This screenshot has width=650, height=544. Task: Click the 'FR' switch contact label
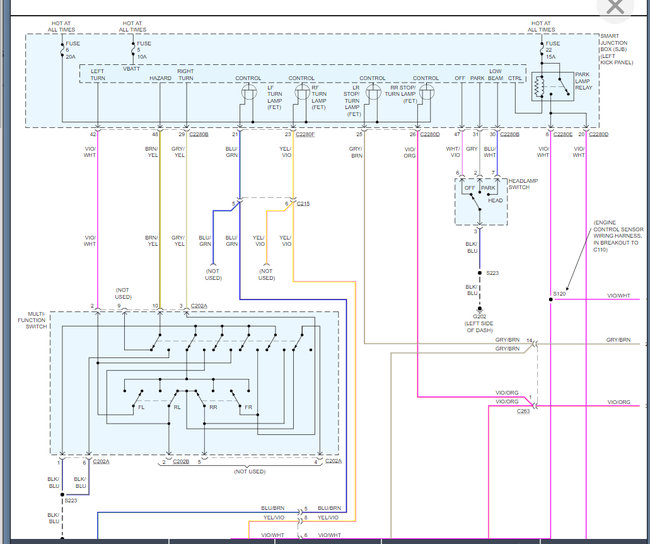tap(248, 407)
